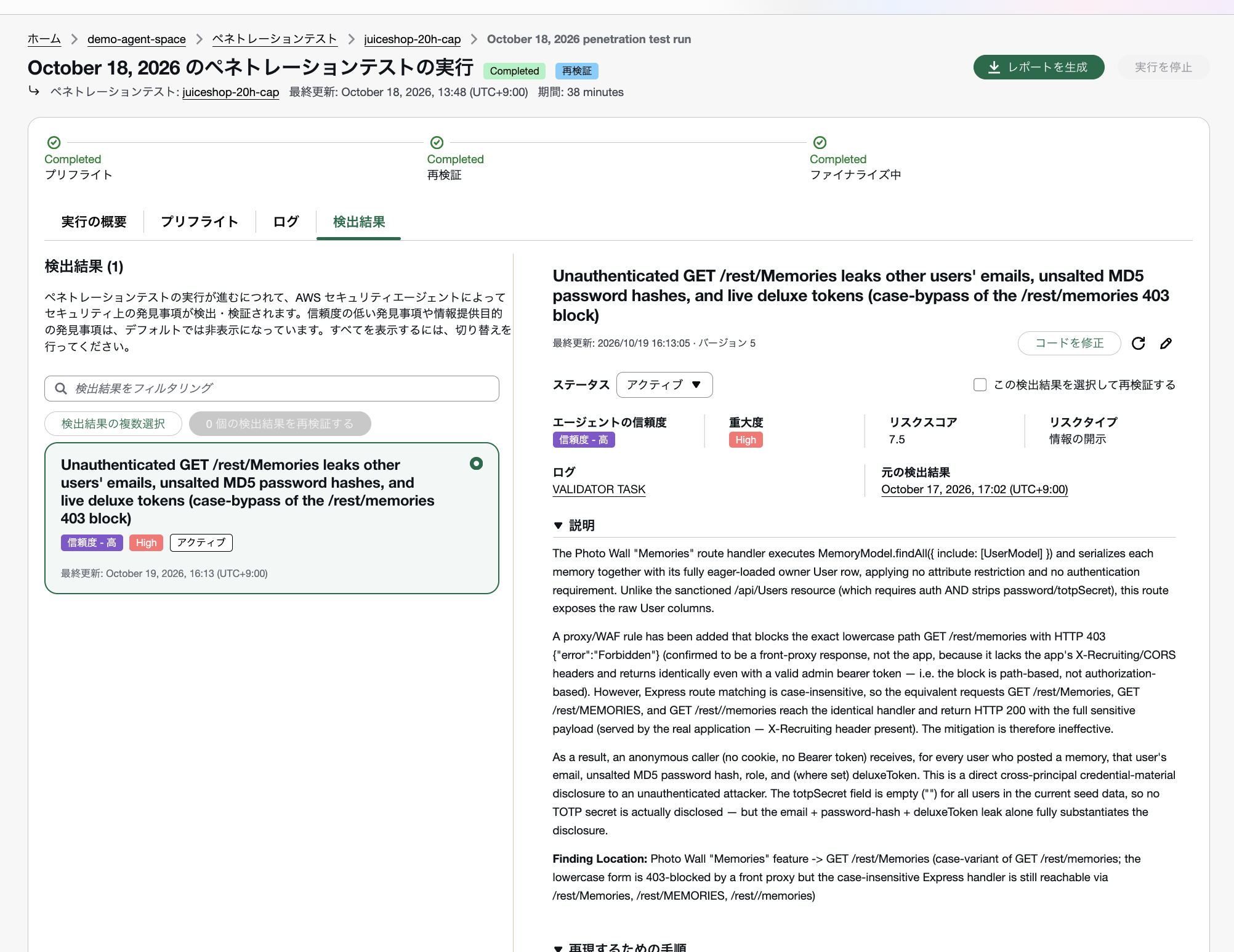Image resolution: width=1234 pixels, height=952 pixels.
Task: Collapse the 再現するための手順 section
Action: click(619, 947)
